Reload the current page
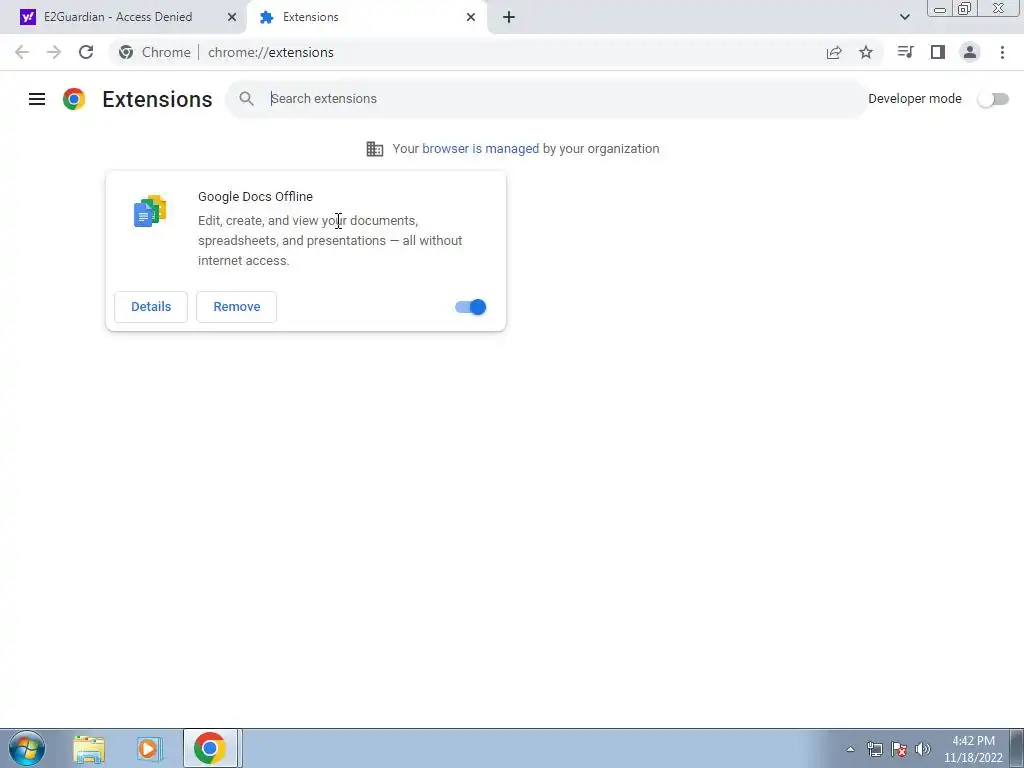This screenshot has width=1024, height=768. (x=86, y=52)
